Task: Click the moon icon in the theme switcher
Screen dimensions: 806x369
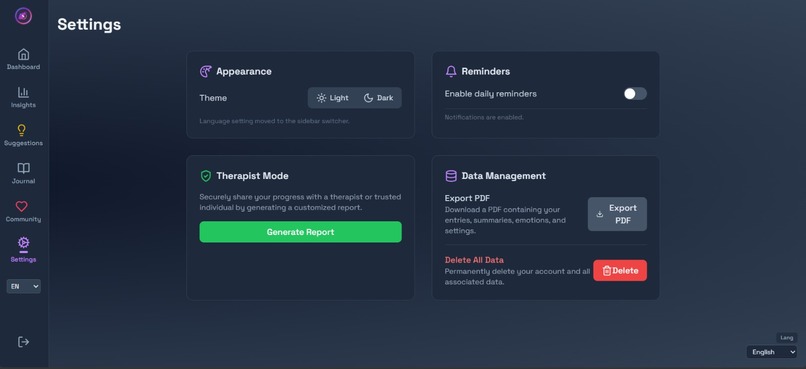Action: (x=369, y=98)
